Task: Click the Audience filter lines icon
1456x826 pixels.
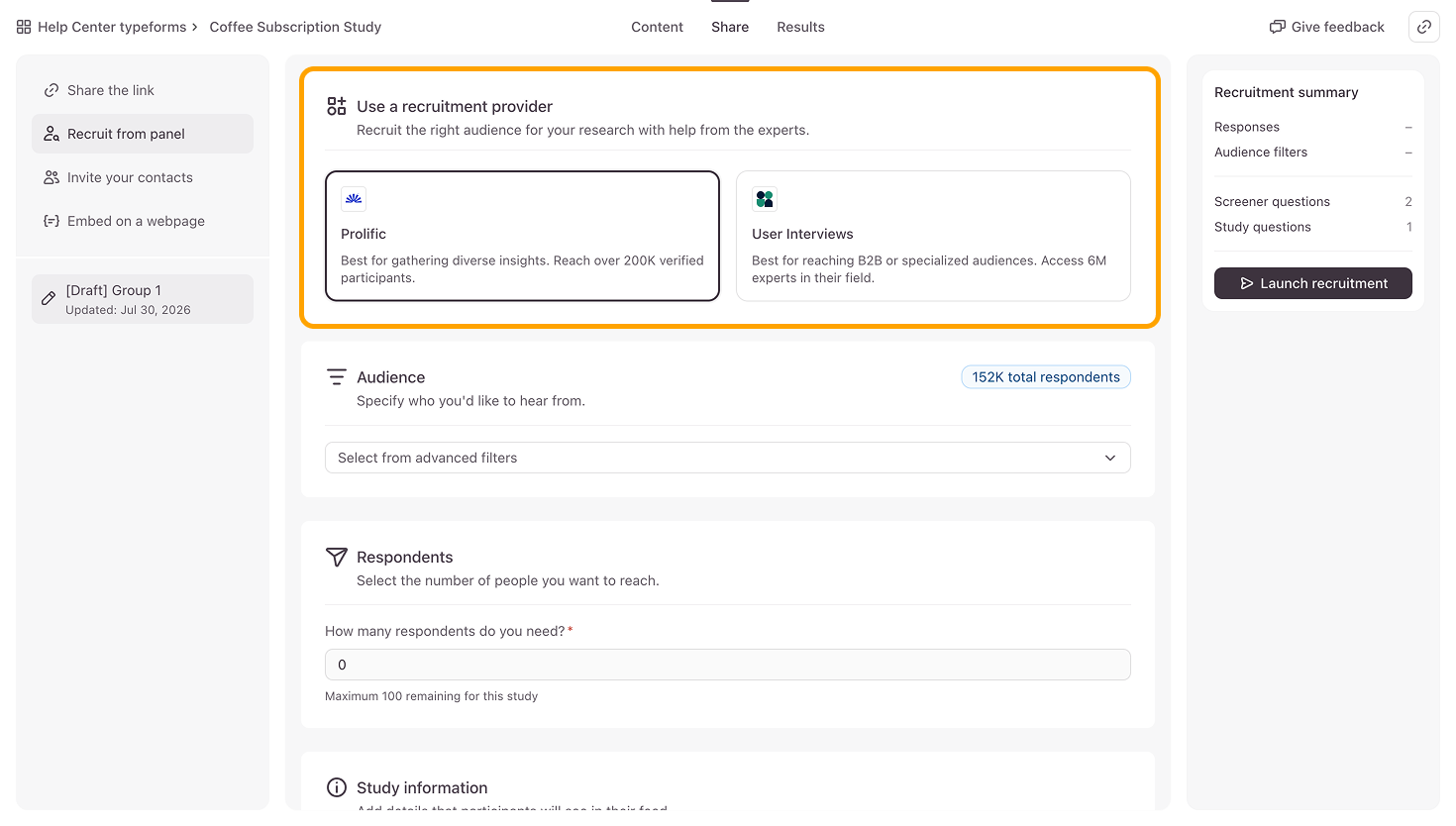Action: [x=337, y=377]
